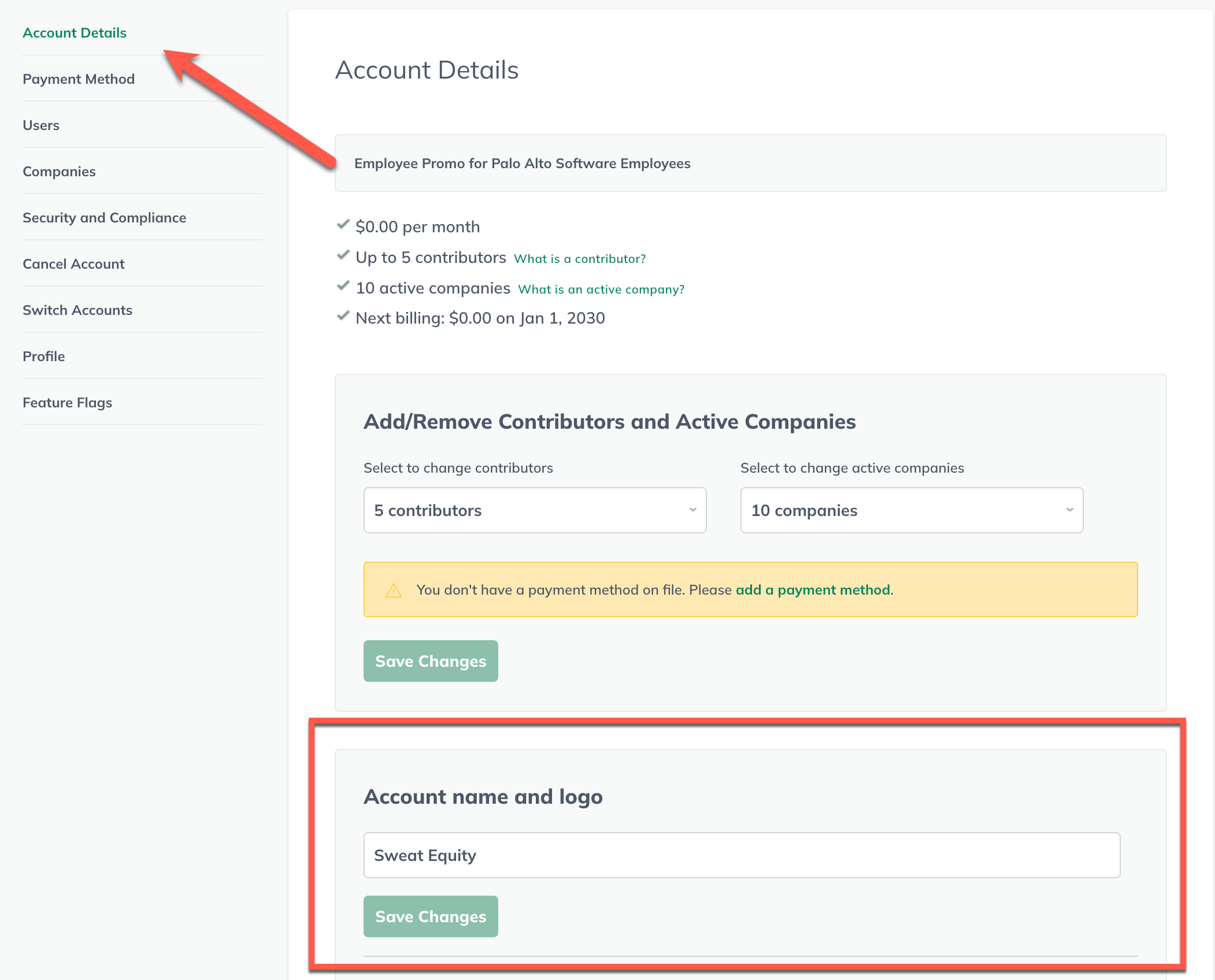
Task: Click Save Changes under account name
Action: tap(430, 916)
